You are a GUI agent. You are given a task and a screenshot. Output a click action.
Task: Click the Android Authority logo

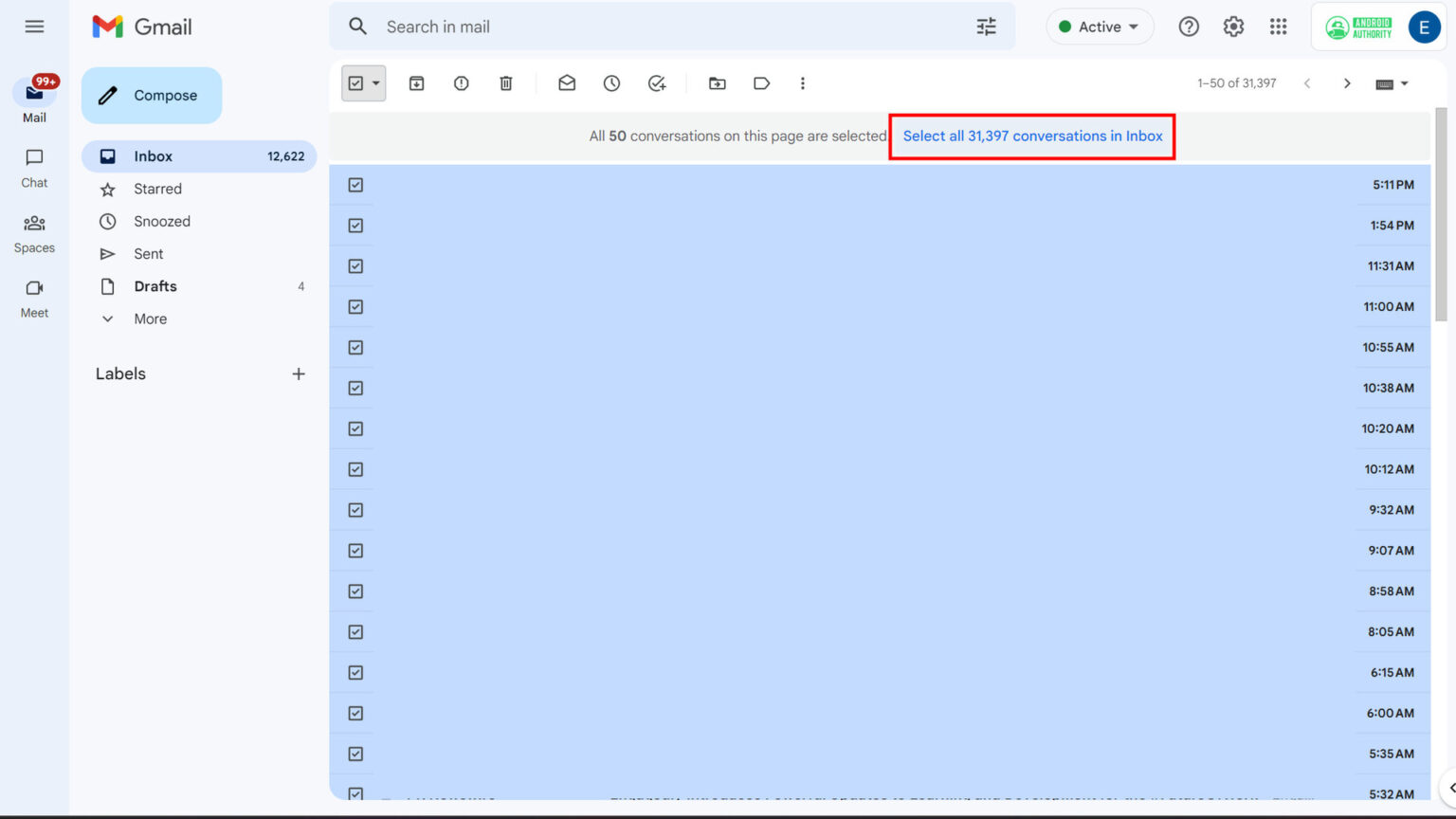coord(1359,27)
